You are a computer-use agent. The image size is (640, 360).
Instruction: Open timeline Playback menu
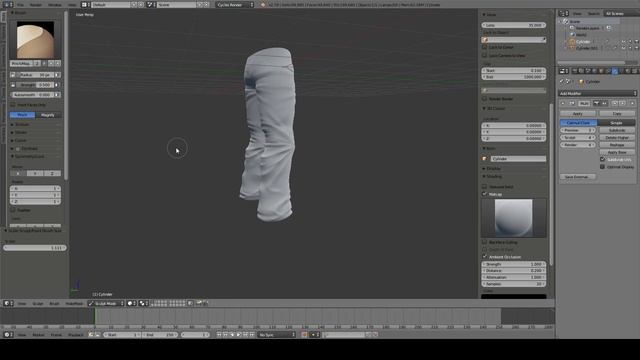point(76,335)
